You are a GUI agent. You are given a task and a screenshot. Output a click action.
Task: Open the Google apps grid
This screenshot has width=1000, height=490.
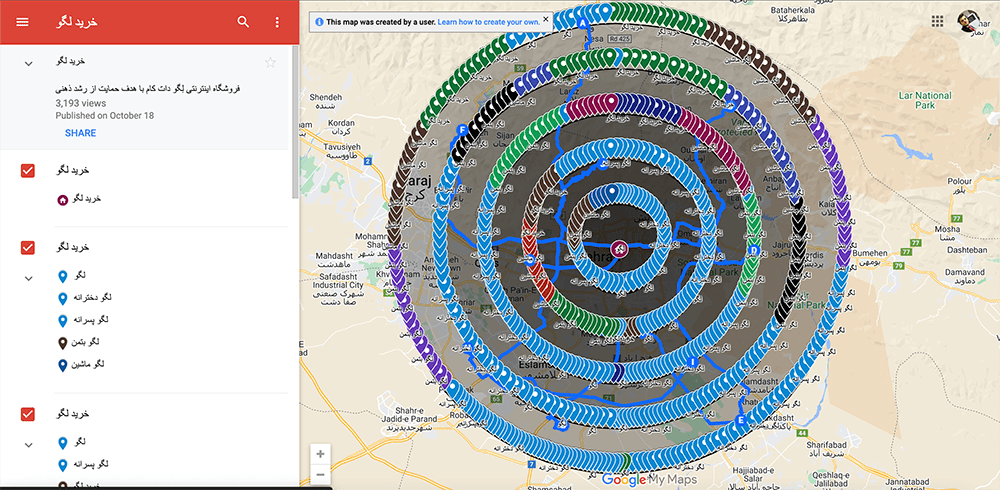coord(937,21)
